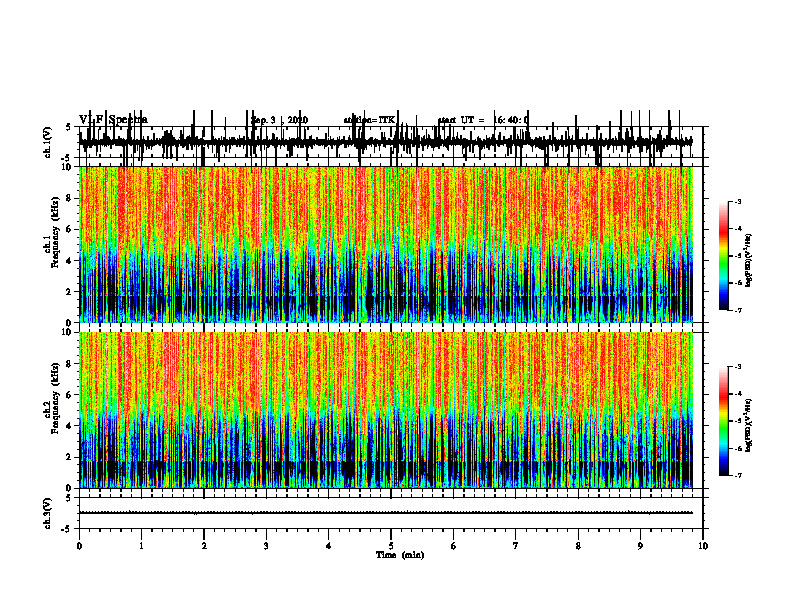Click time axis tick label 10
792x612 pixels.
click(703, 546)
